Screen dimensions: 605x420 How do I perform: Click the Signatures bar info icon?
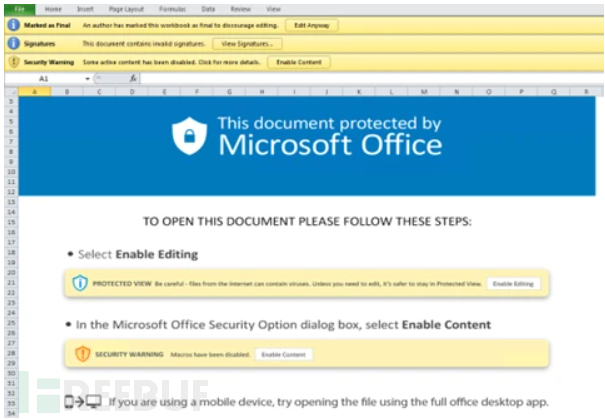point(13,43)
